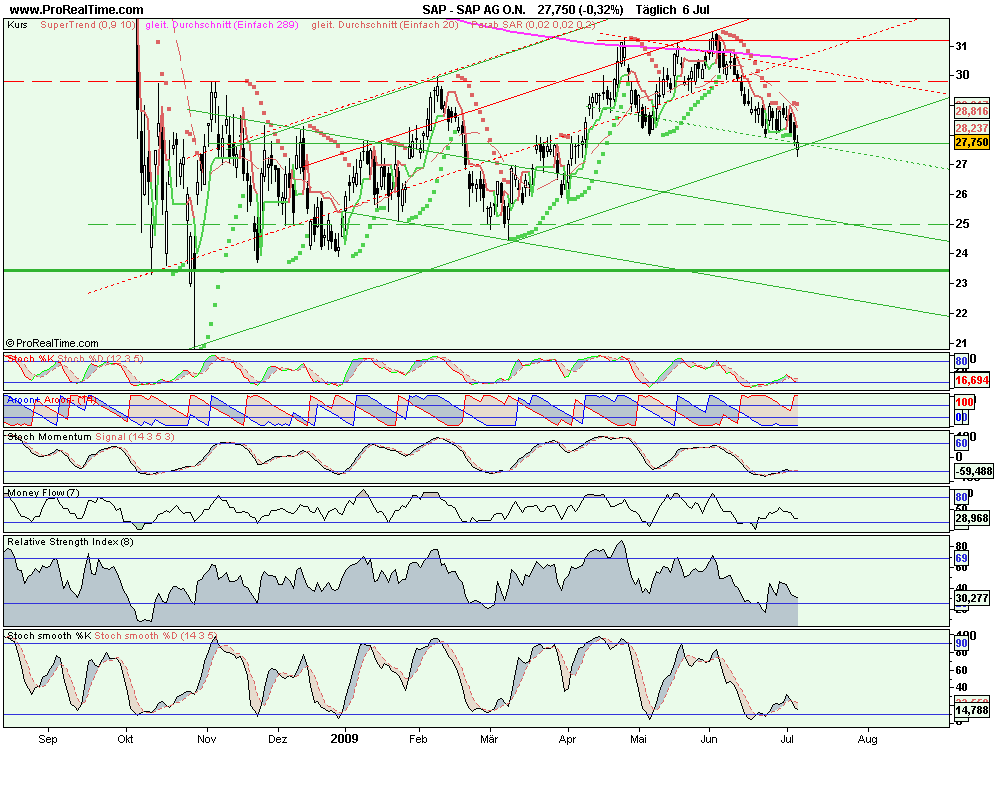The height and width of the screenshot is (800, 1000).
Task: Select the 'SAP - SAP AG O.N.' title
Action: click(474, 10)
